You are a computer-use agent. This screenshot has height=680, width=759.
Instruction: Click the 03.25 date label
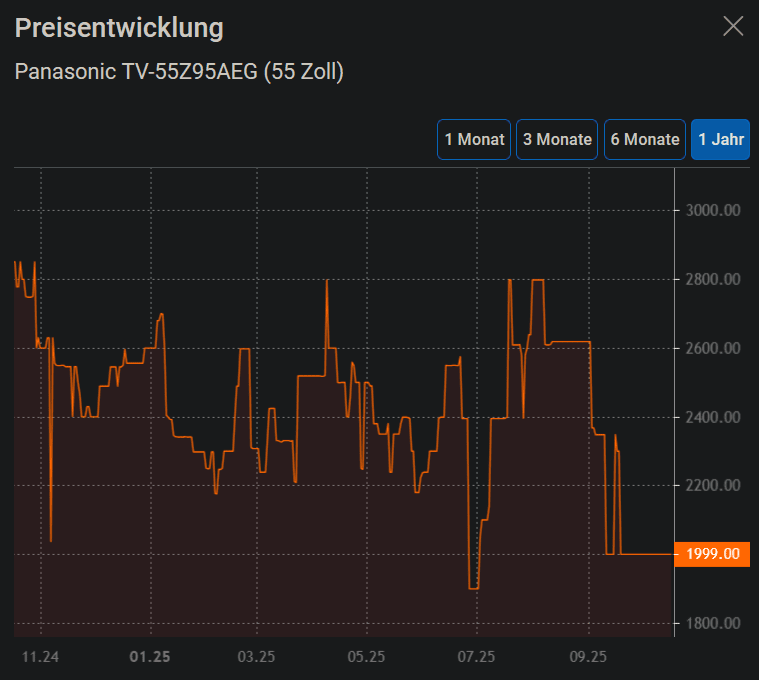(256, 657)
